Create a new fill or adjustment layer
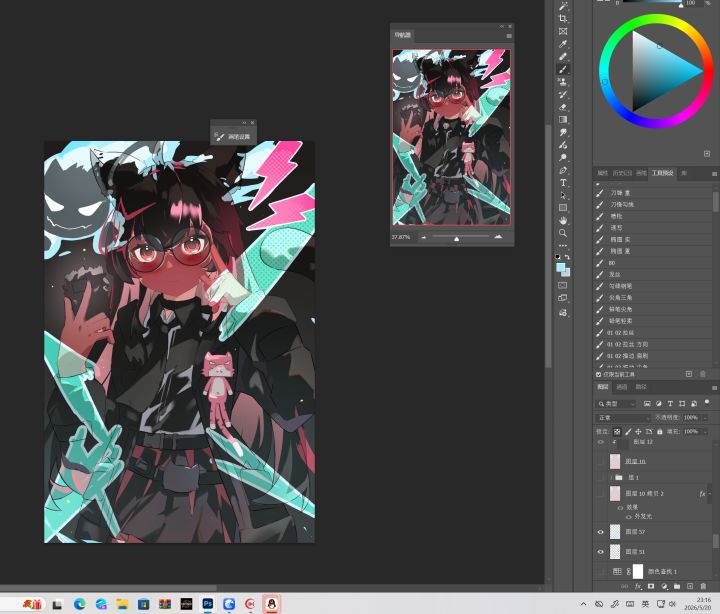The width and height of the screenshot is (720, 614). (x=664, y=586)
